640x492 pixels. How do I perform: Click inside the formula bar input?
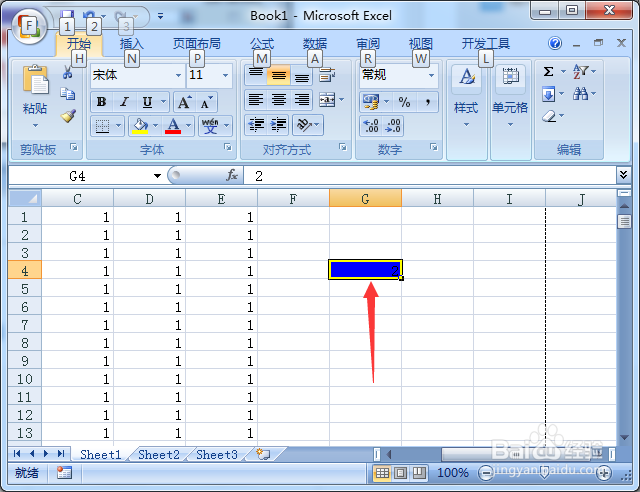(x=429, y=176)
